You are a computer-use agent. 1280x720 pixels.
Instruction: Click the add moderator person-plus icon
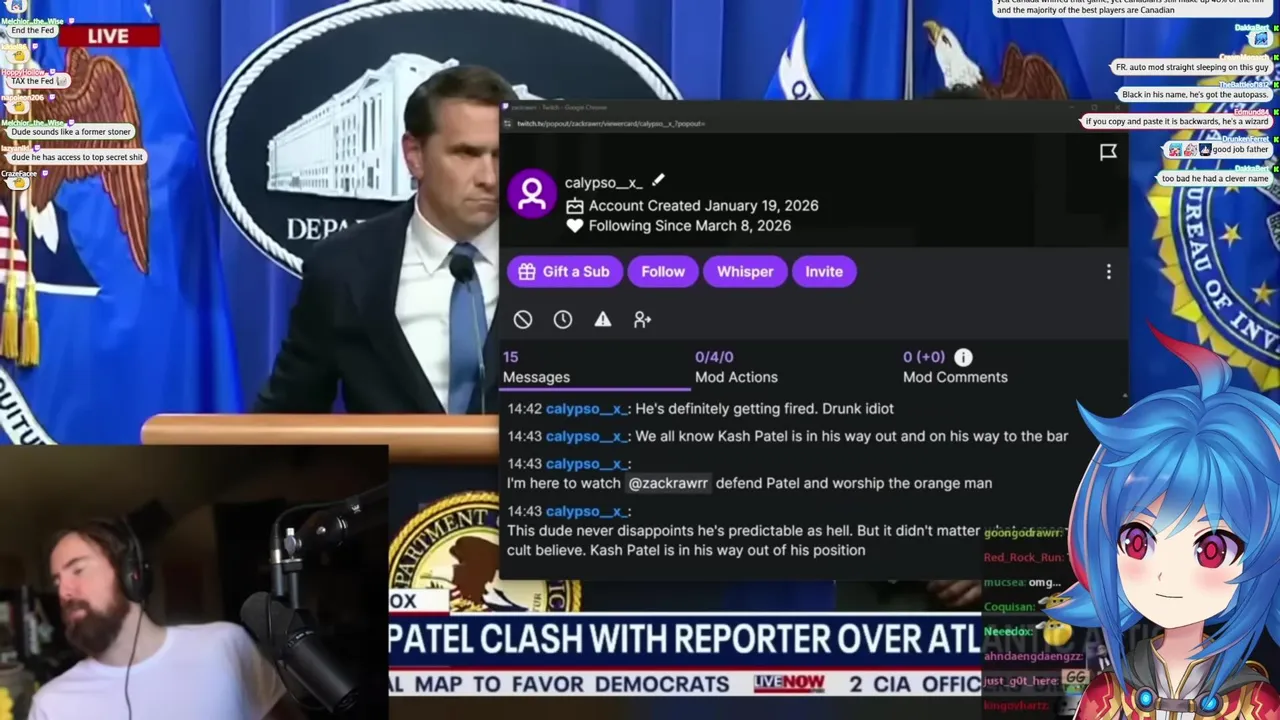(x=643, y=319)
